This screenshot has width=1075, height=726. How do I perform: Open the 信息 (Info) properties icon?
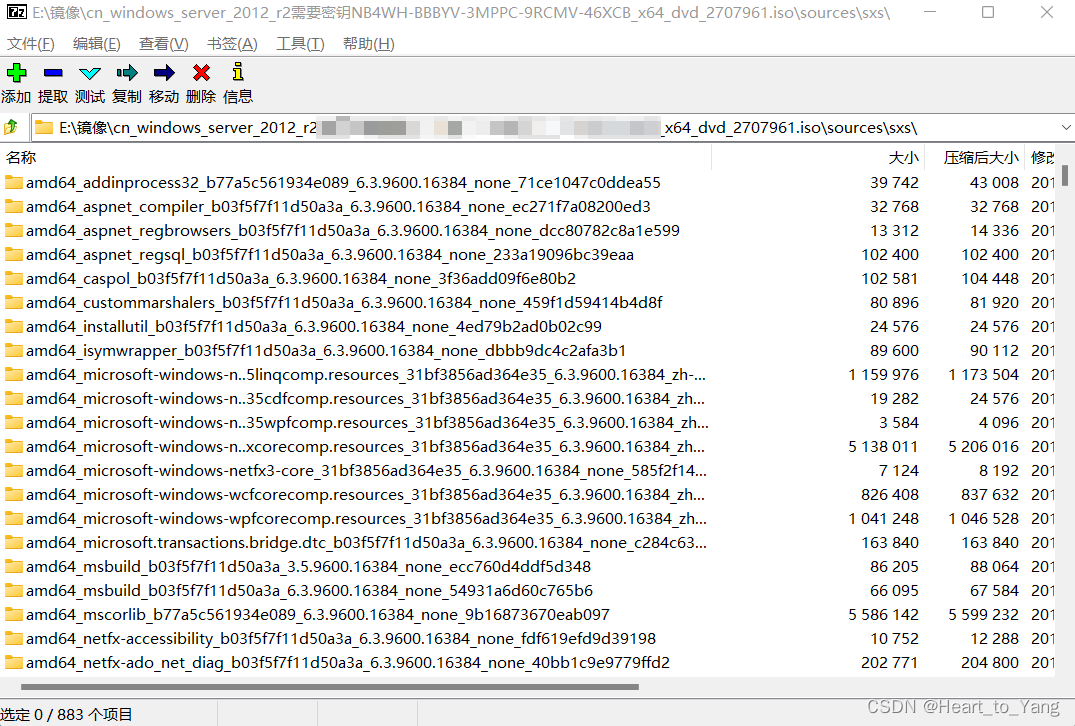click(x=236, y=72)
